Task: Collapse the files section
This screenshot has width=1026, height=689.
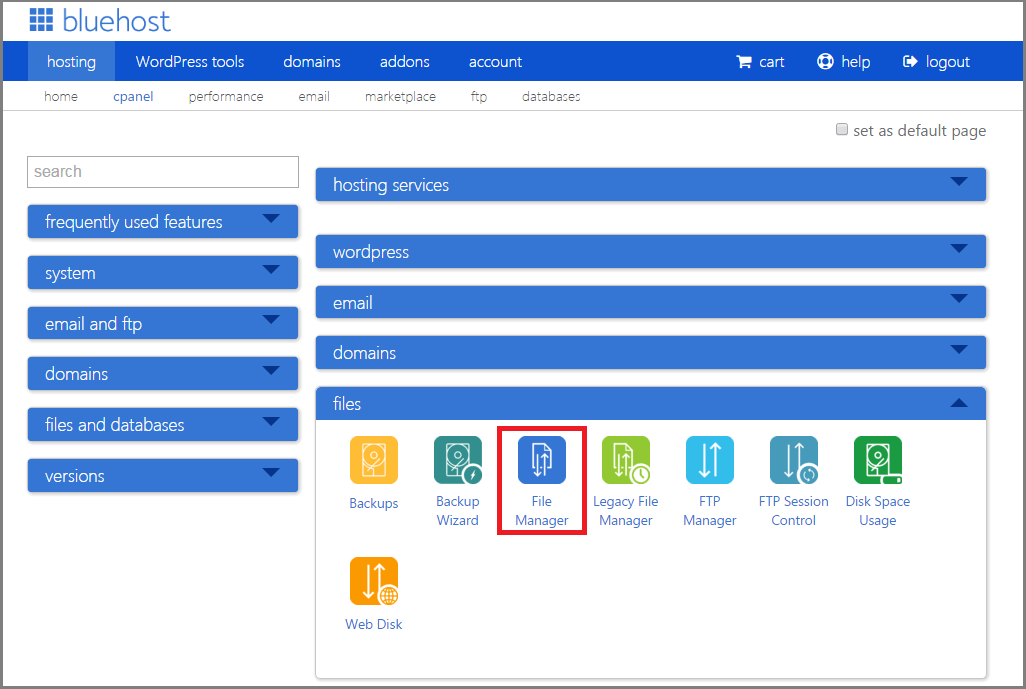Action: 650,404
